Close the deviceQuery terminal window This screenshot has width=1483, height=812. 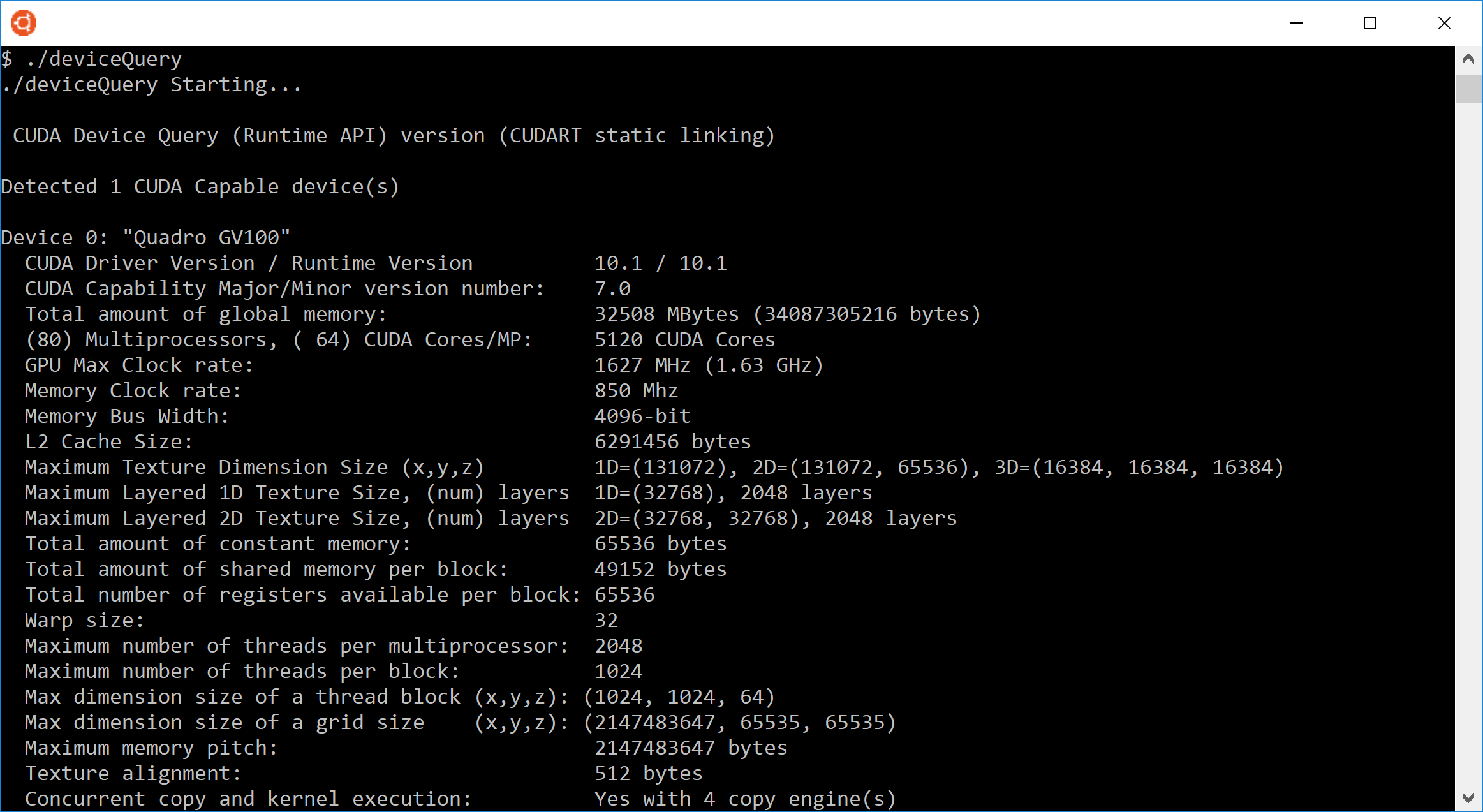pyautogui.click(x=1444, y=23)
